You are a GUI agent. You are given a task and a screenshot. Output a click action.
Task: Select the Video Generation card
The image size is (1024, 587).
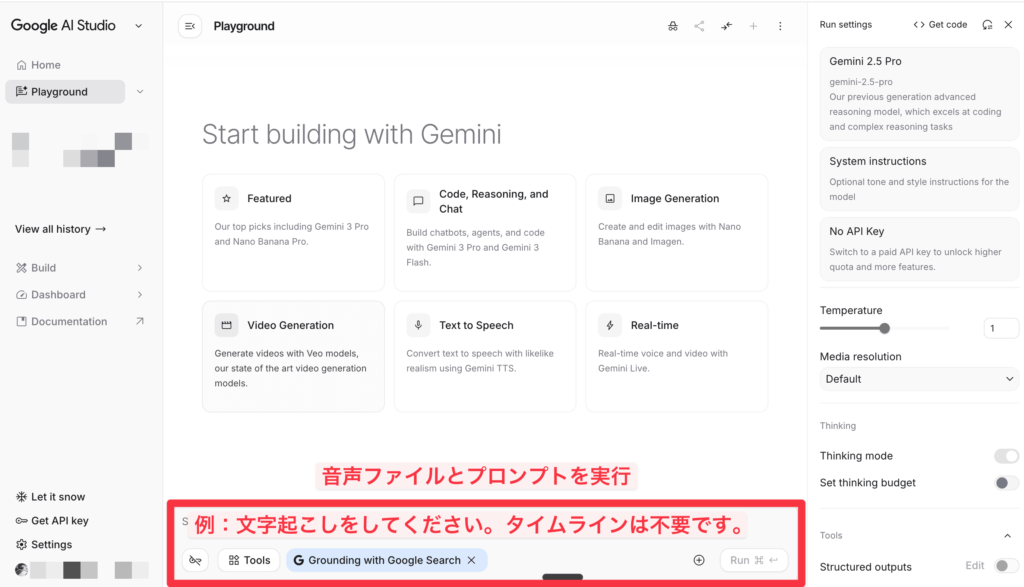point(293,356)
